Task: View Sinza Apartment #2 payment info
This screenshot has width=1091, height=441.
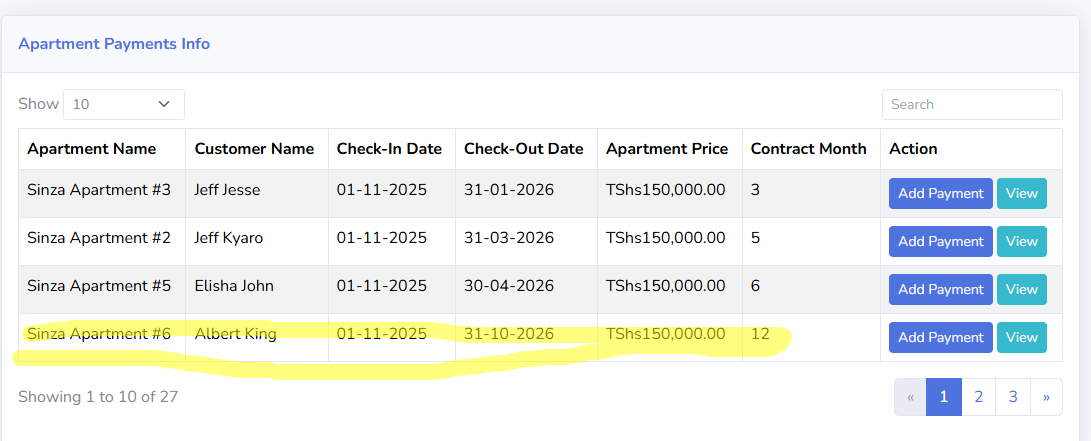Action: [1021, 241]
